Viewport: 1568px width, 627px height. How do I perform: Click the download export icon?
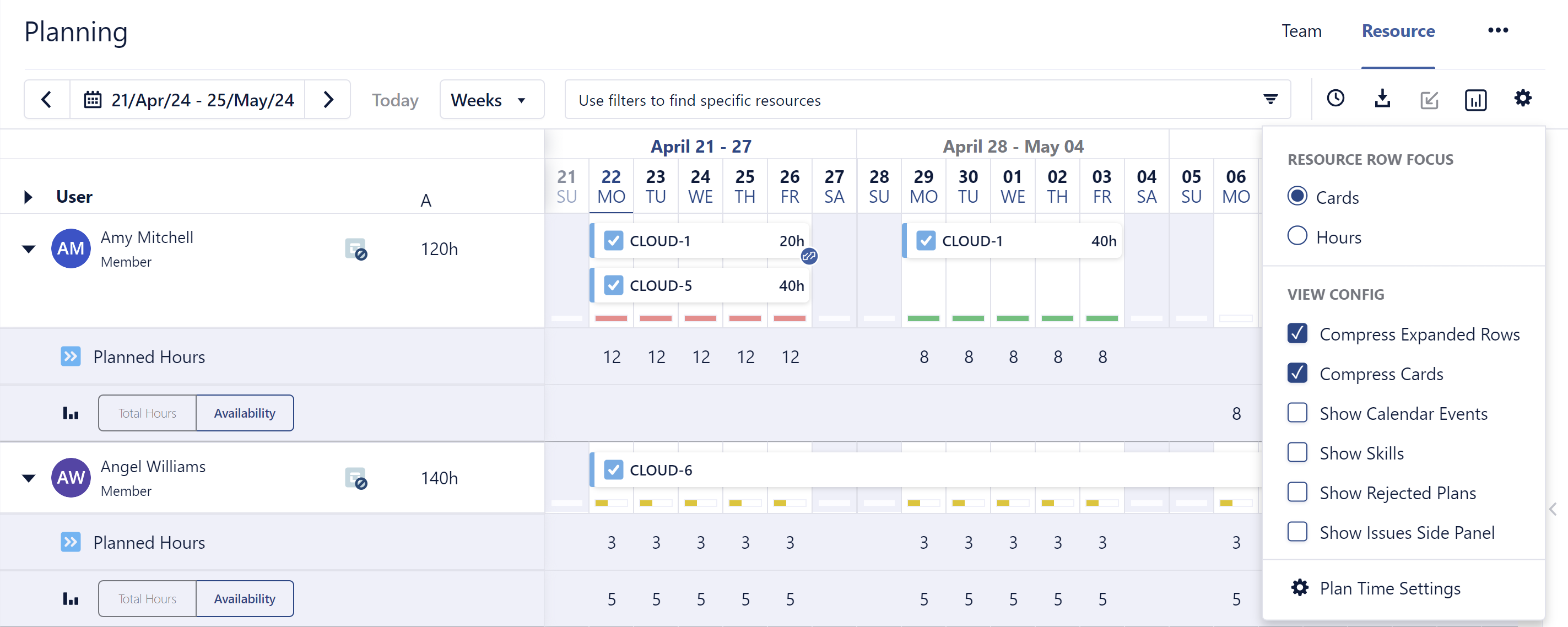pos(1383,99)
